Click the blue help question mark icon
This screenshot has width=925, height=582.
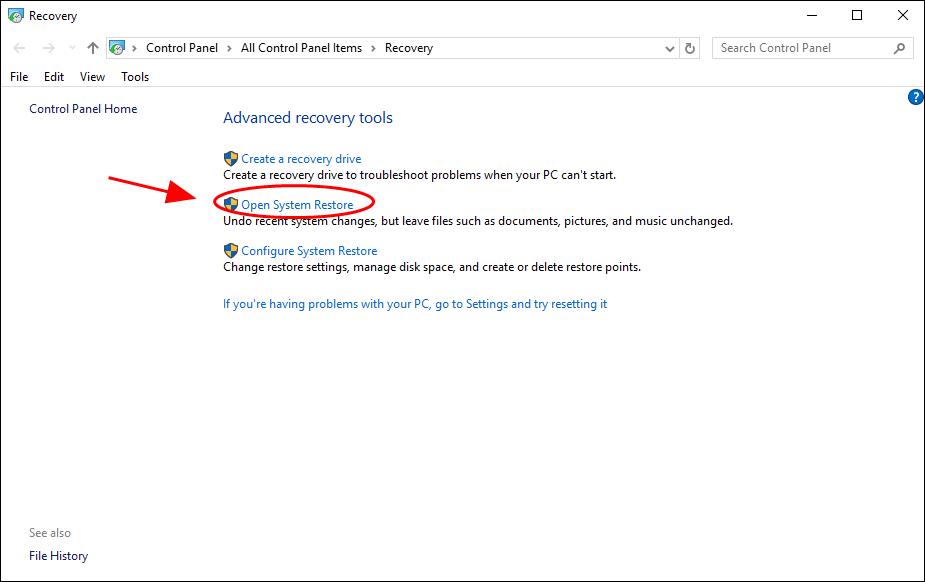tap(915, 97)
